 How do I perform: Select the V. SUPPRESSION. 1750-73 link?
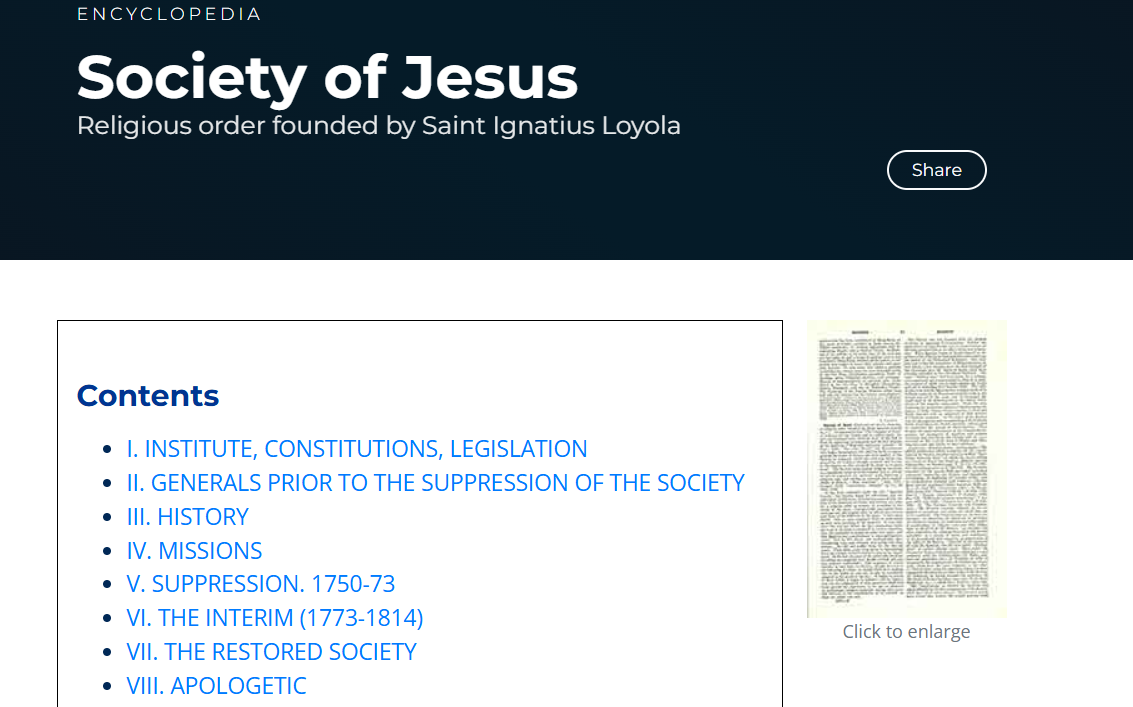pyautogui.click(x=261, y=584)
